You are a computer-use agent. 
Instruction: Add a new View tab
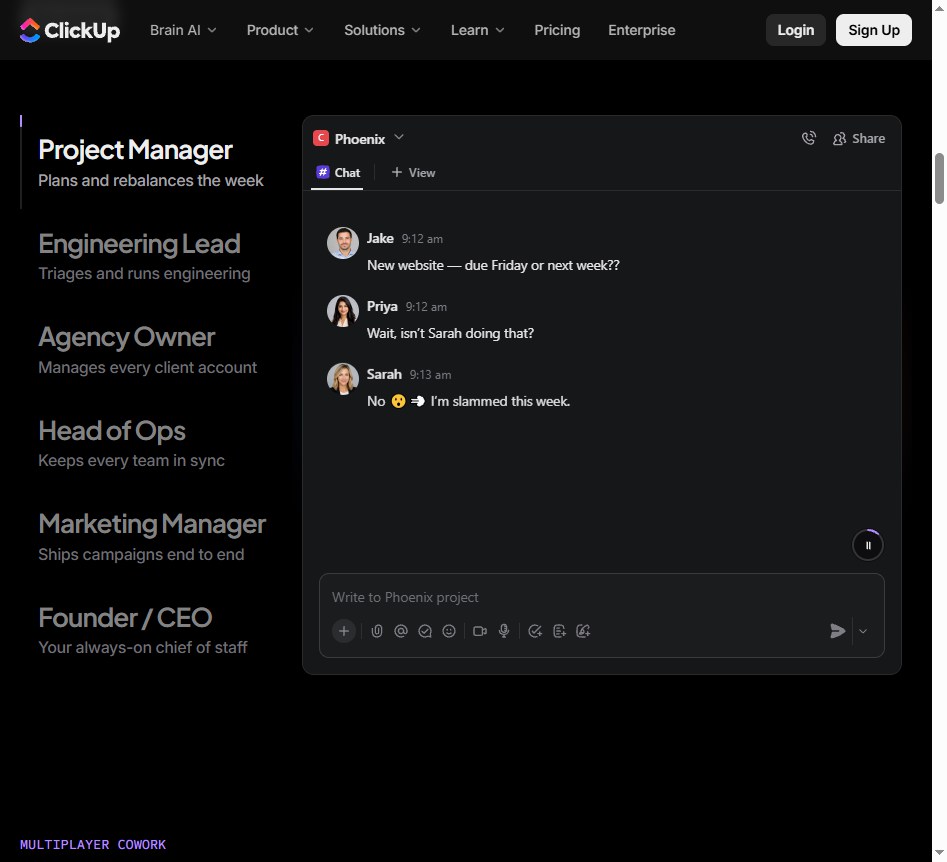click(413, 173)
